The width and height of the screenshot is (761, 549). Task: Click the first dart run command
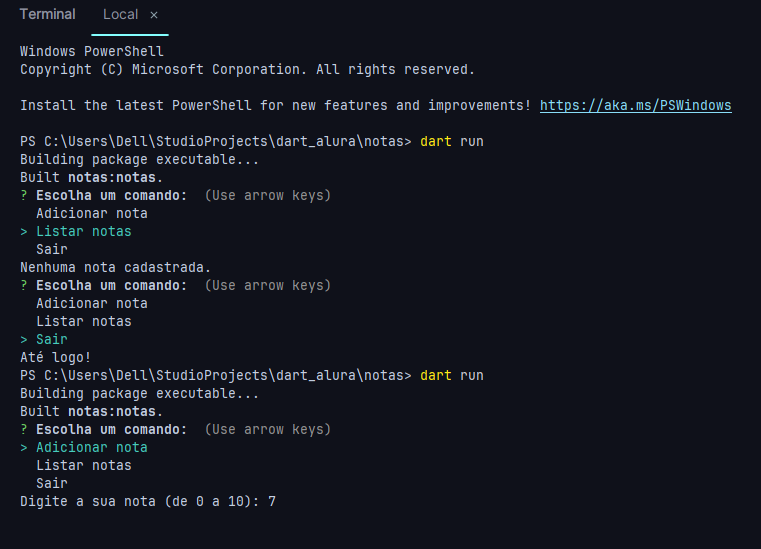point(451,141)
